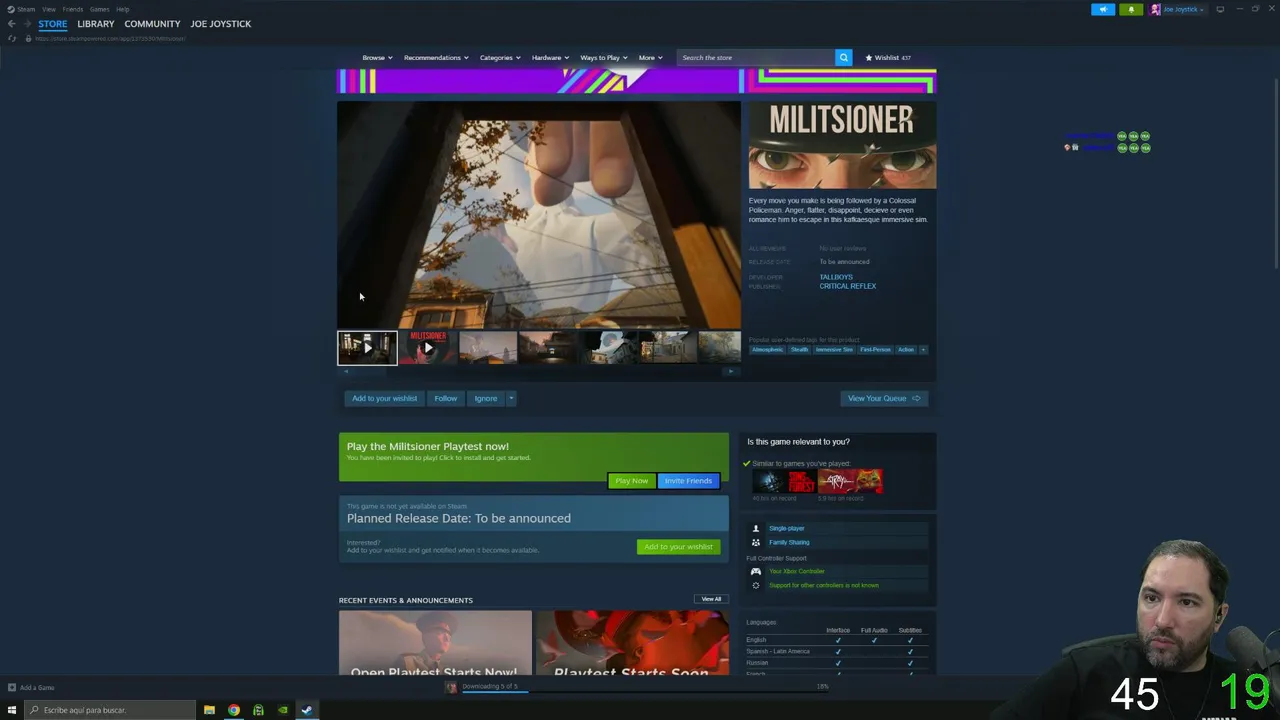The height and width of the screenshot is (720, 1280).
Task: Open CRITICAL REFLEX publisher link
Action: pyautogui.click(x=848, y=286)
